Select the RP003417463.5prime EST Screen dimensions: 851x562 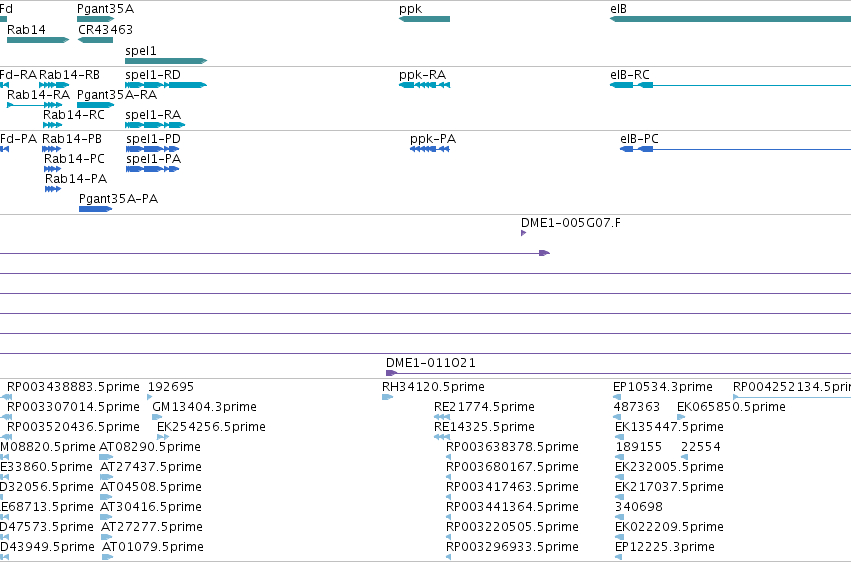tap(449, 497)
